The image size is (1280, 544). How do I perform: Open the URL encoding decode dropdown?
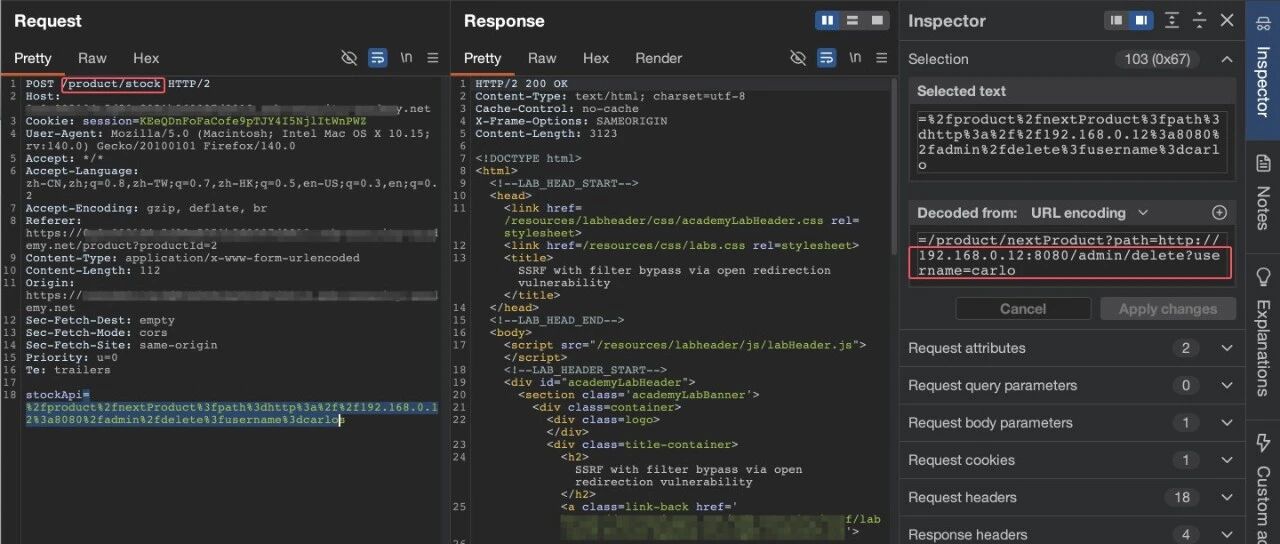pyautogui.click(x=1089, y=213)
